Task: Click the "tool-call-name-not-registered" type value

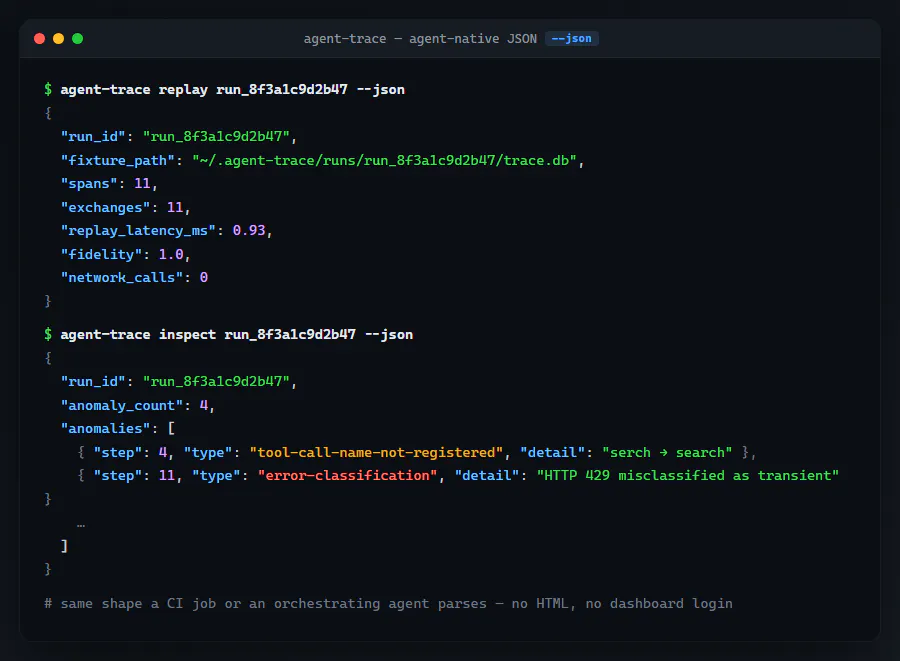Action: [376, 453]
